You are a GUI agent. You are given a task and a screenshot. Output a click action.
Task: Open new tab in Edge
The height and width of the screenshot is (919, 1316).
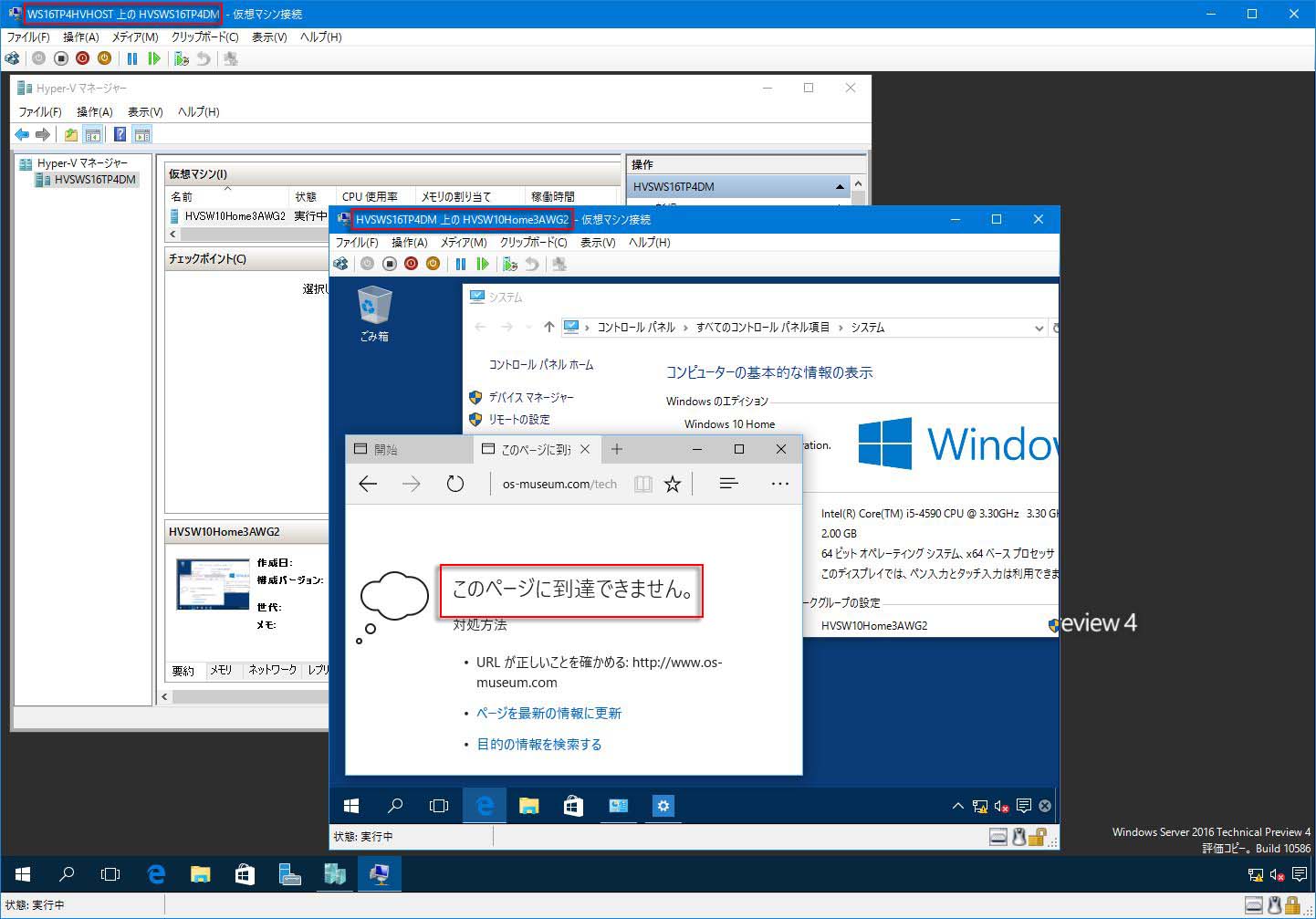[x=617, y=449]
